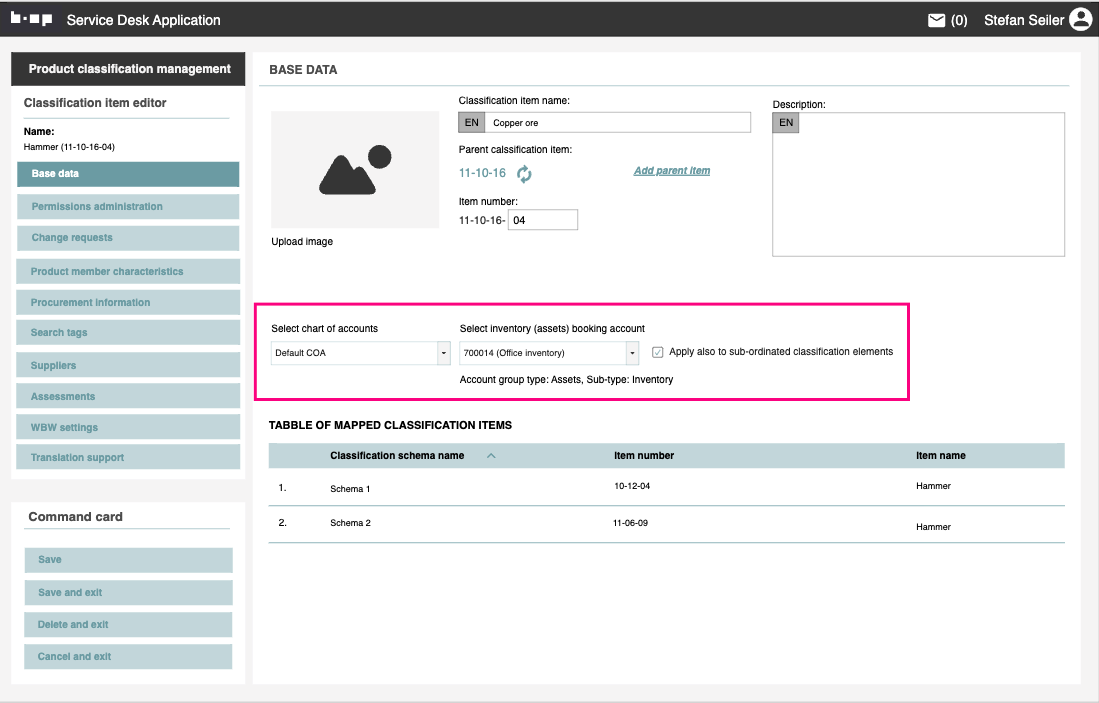The height and width of the screenshot is (703, 1099).
Task: Switch to Permissions administration tab
Action: (128, 207)
